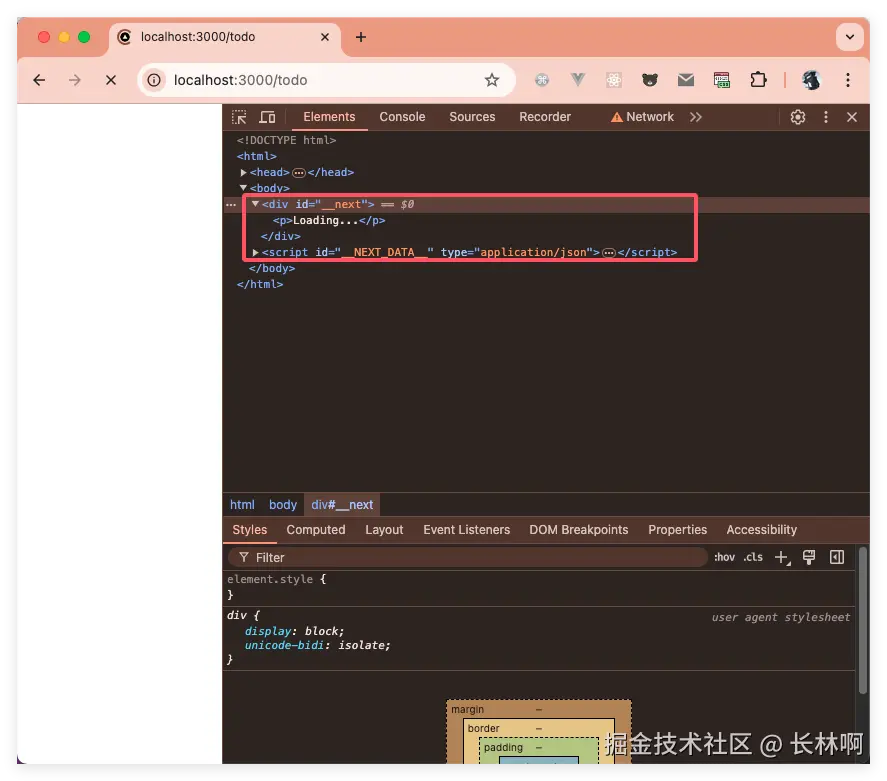Toggle rendering emulations paintbrush icon
The height and width of the screenshot is (781, 887).
[809, 558]
